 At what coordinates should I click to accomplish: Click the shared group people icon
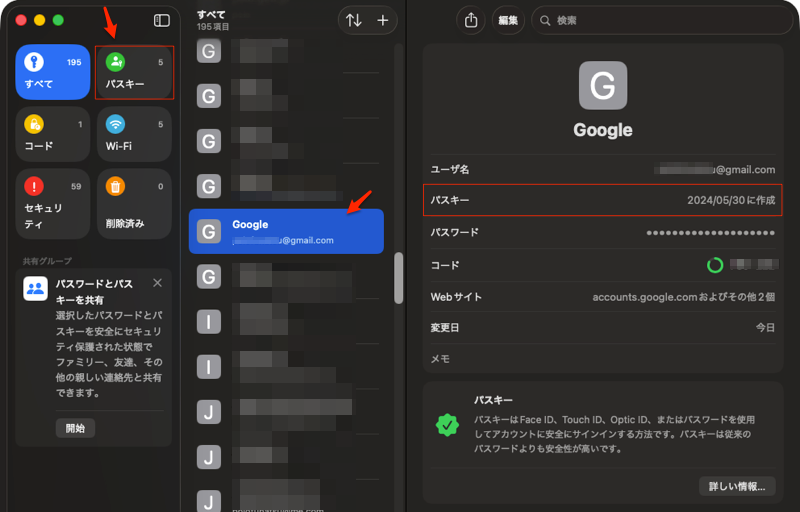(x=36, y=289)
